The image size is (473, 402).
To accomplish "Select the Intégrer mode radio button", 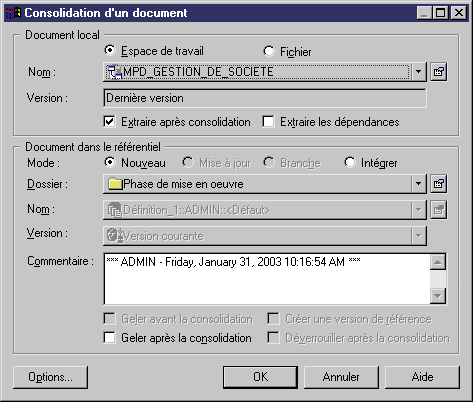I will (350, 163).
